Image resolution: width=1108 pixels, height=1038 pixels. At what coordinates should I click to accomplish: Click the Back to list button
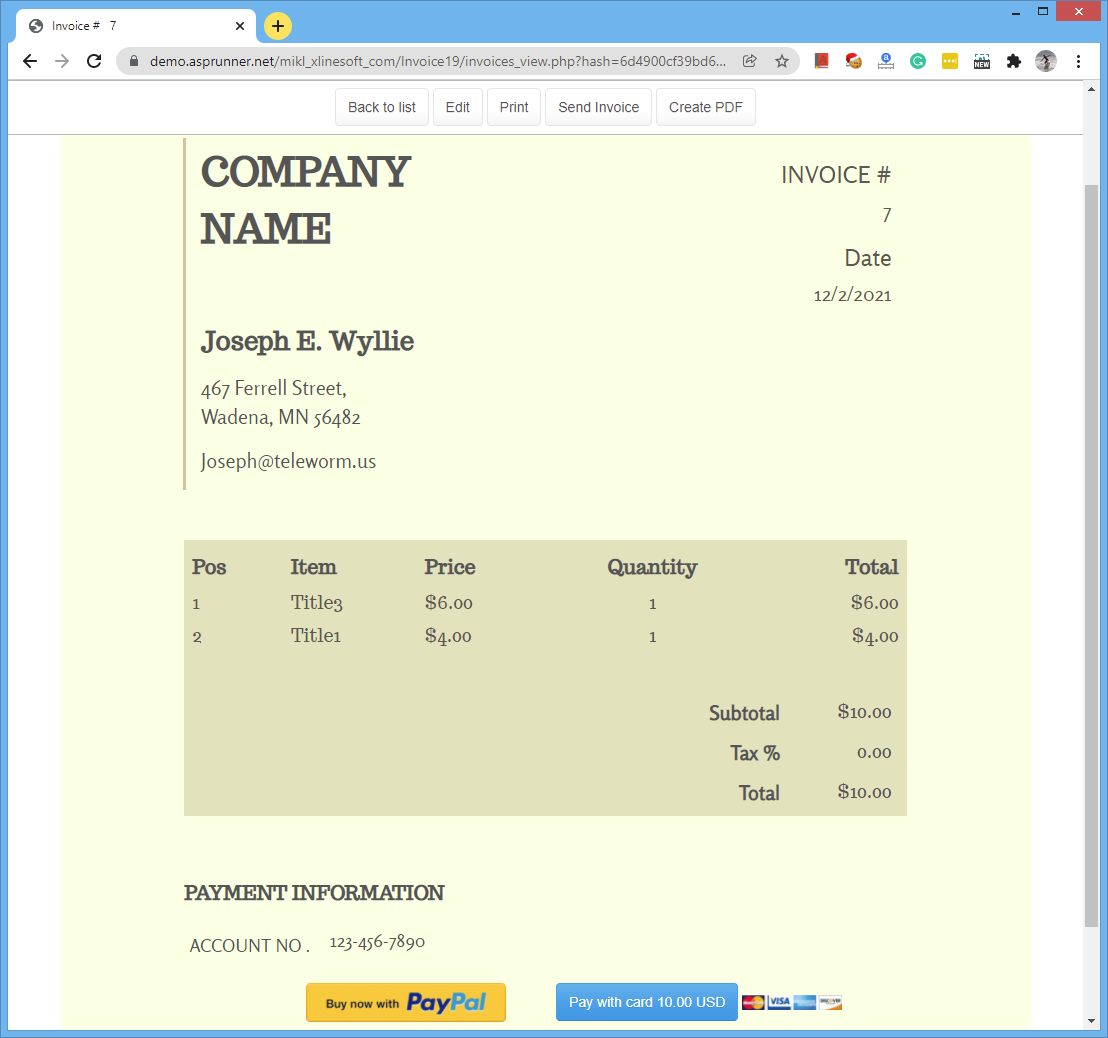(382, 107)
